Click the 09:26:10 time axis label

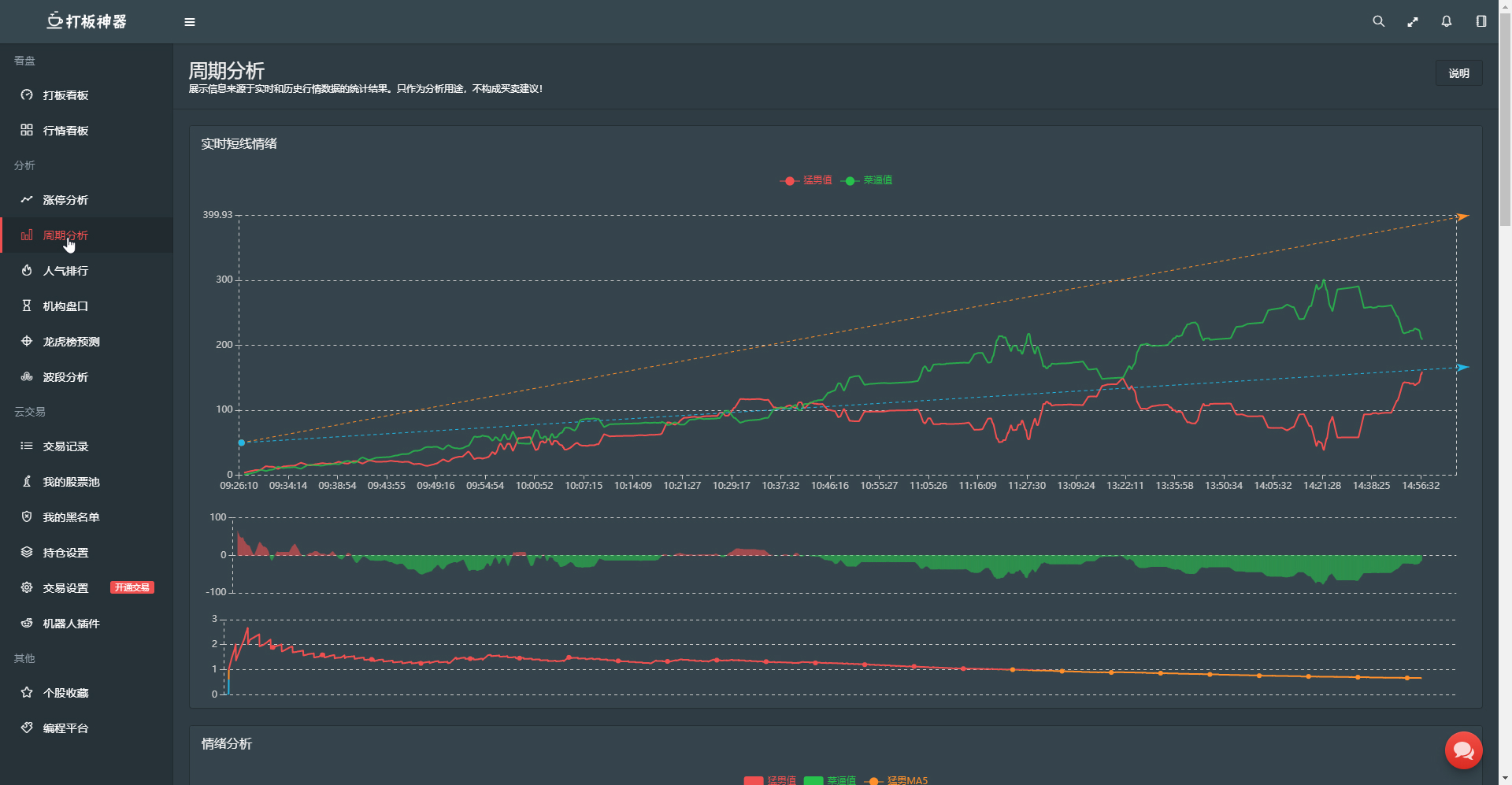[x=239, y=486]
